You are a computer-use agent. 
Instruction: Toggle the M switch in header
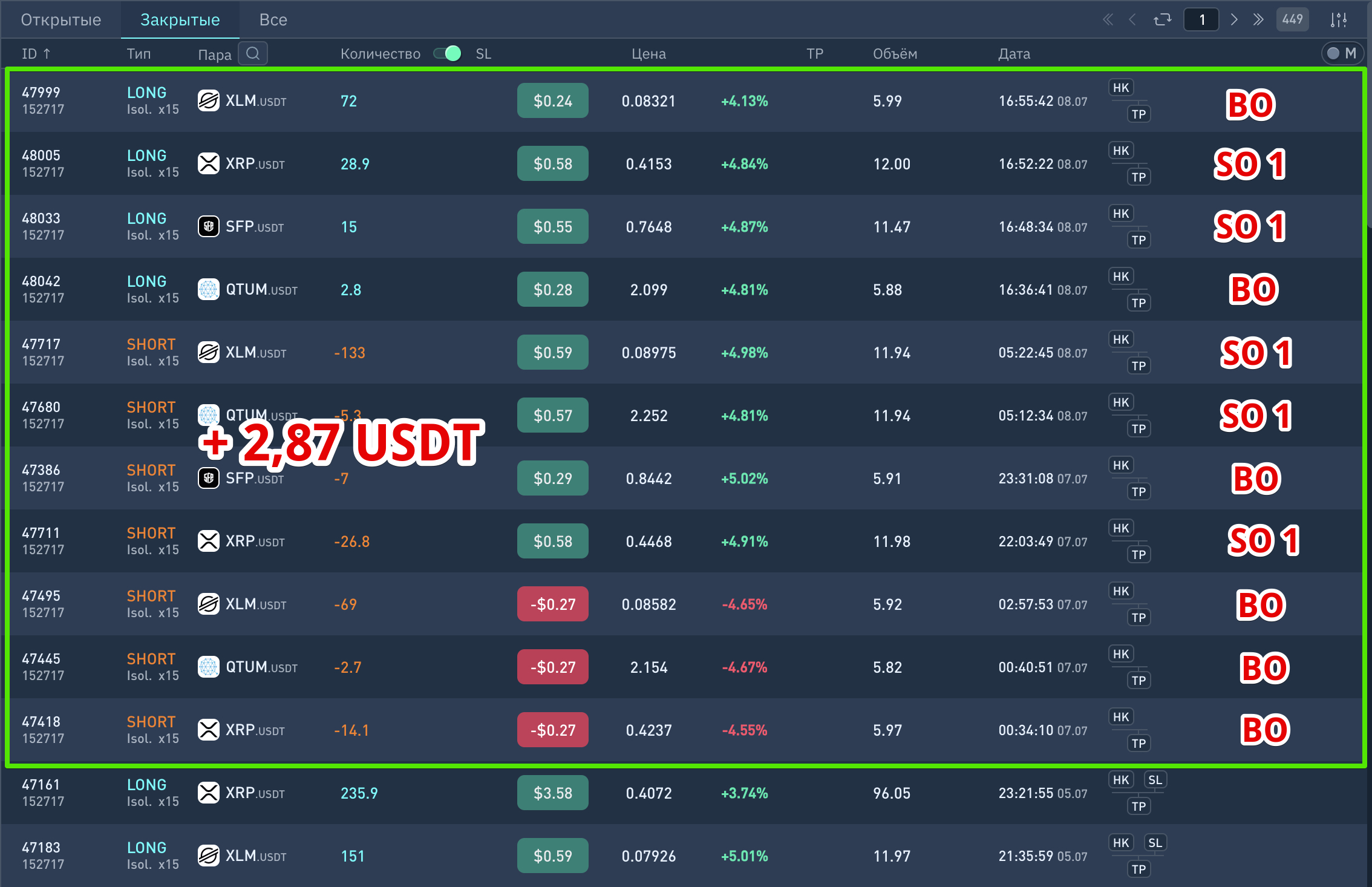(1341, 54)
